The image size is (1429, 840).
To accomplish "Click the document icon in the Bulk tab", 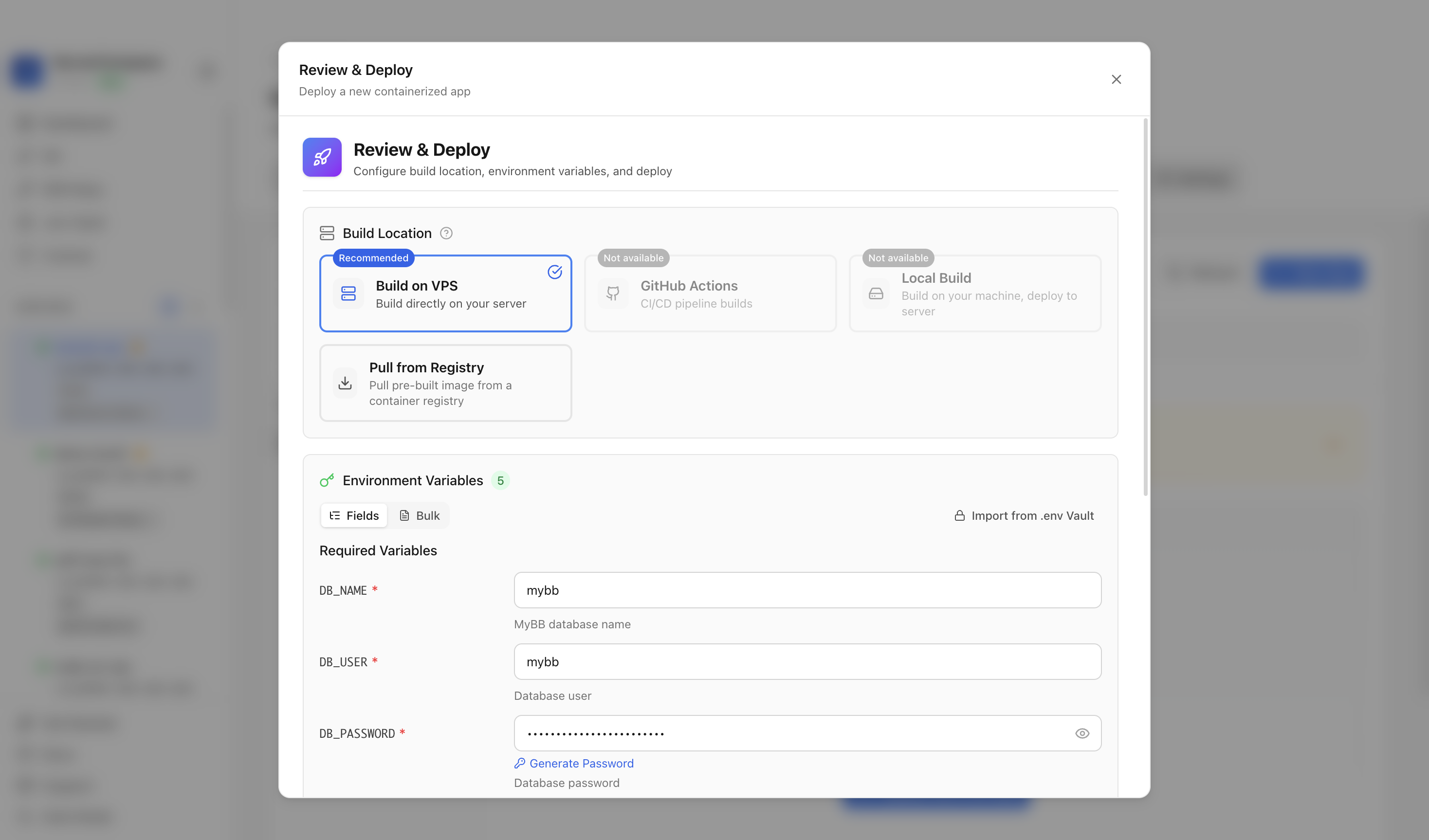I will [x=404, y=515].
